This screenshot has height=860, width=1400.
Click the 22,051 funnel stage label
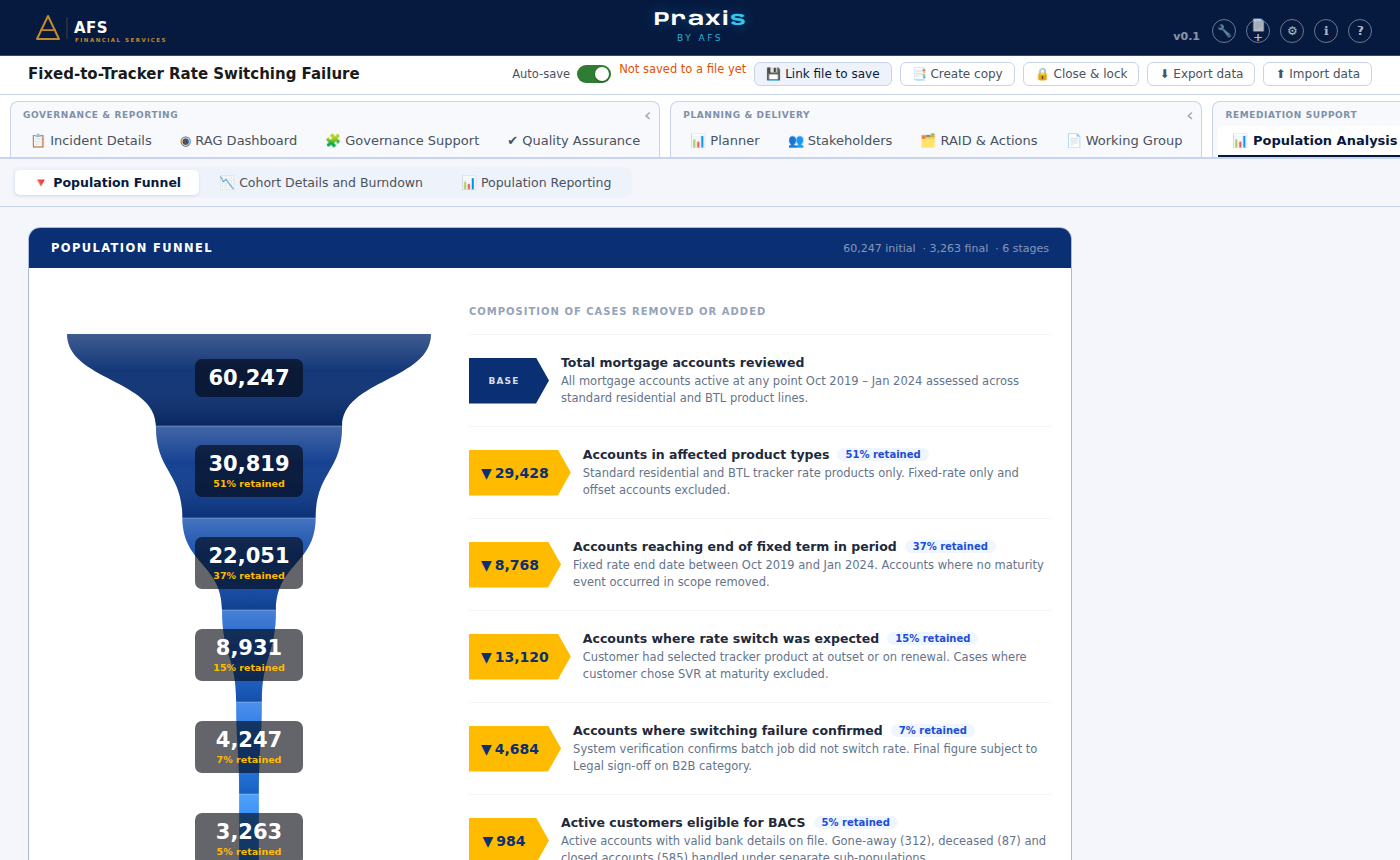click(249, 563)
